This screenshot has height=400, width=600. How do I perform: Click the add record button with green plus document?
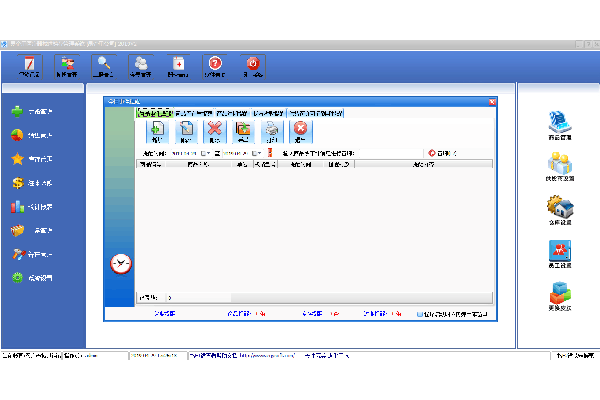pyautogui.click(x=157, y=132)
